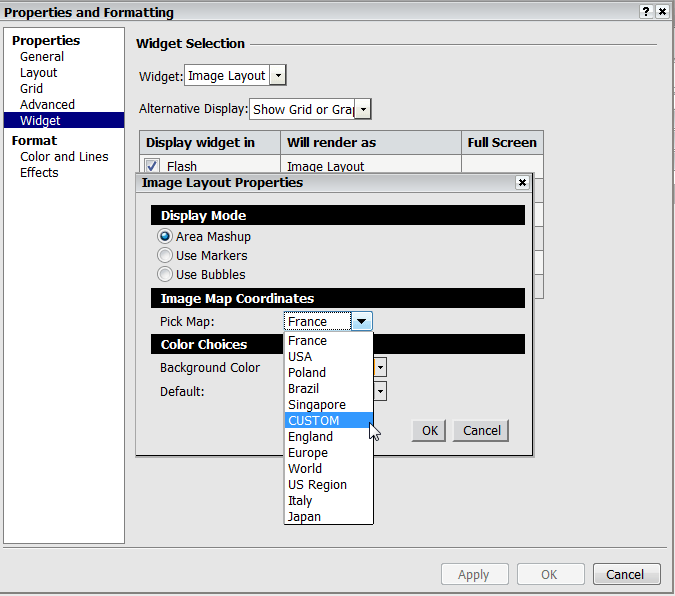Click OK in Image Layout Properties
Viewport: 675px width, 596px height.
[x=429, y=431]
